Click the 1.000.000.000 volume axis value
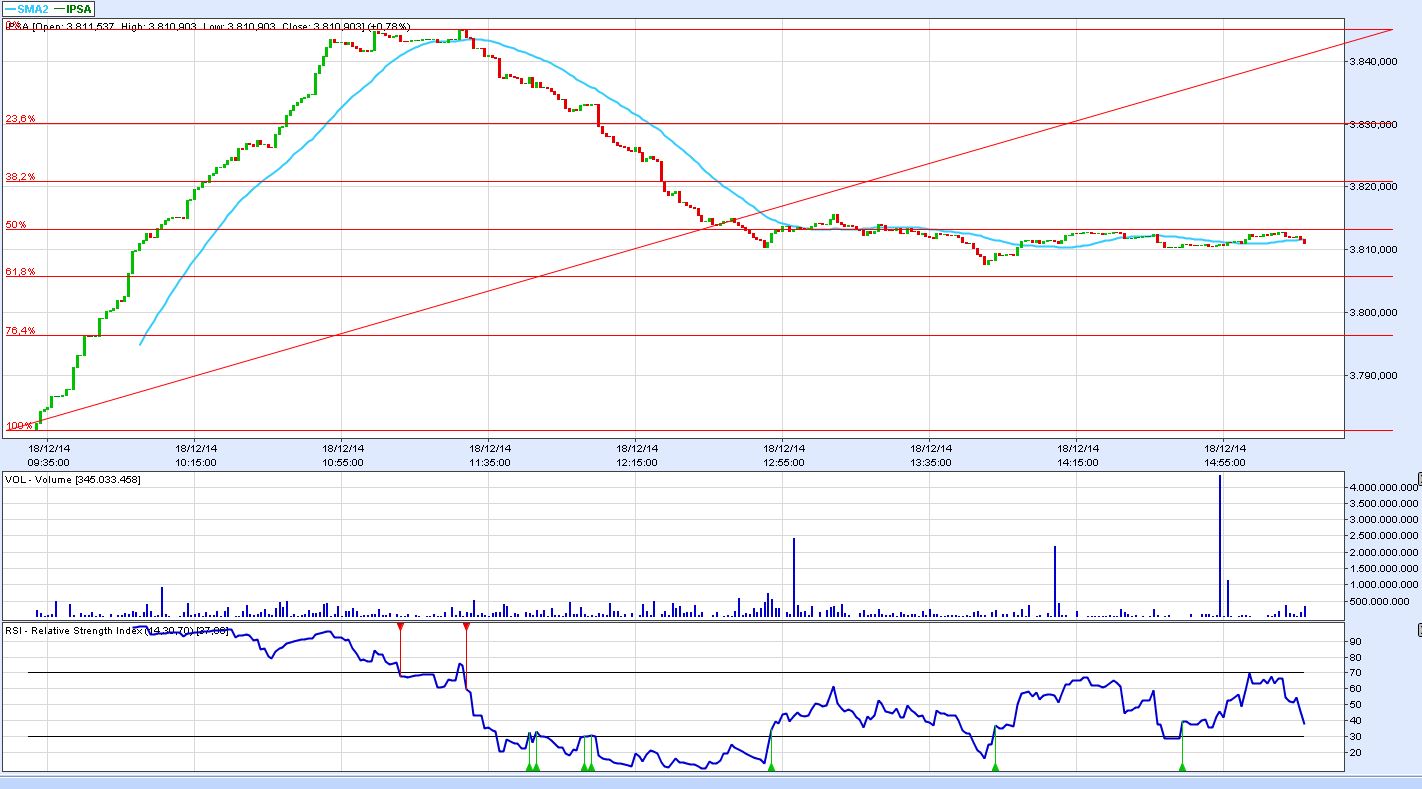 coord(1385,584)
